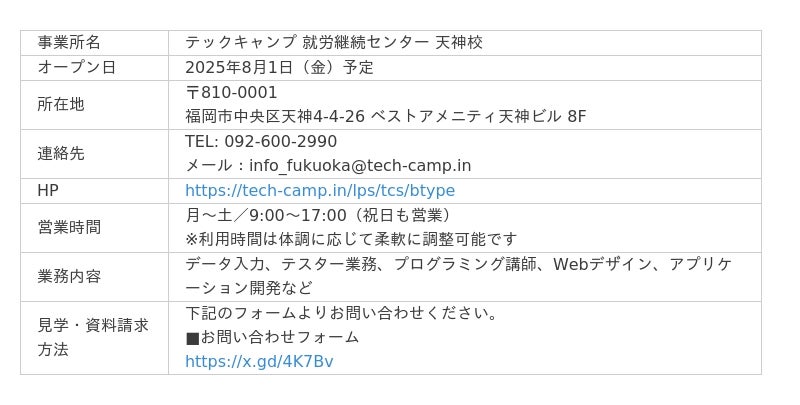Select the 所在地 label cell
The image size is (800, 405).
coord(94,105)
